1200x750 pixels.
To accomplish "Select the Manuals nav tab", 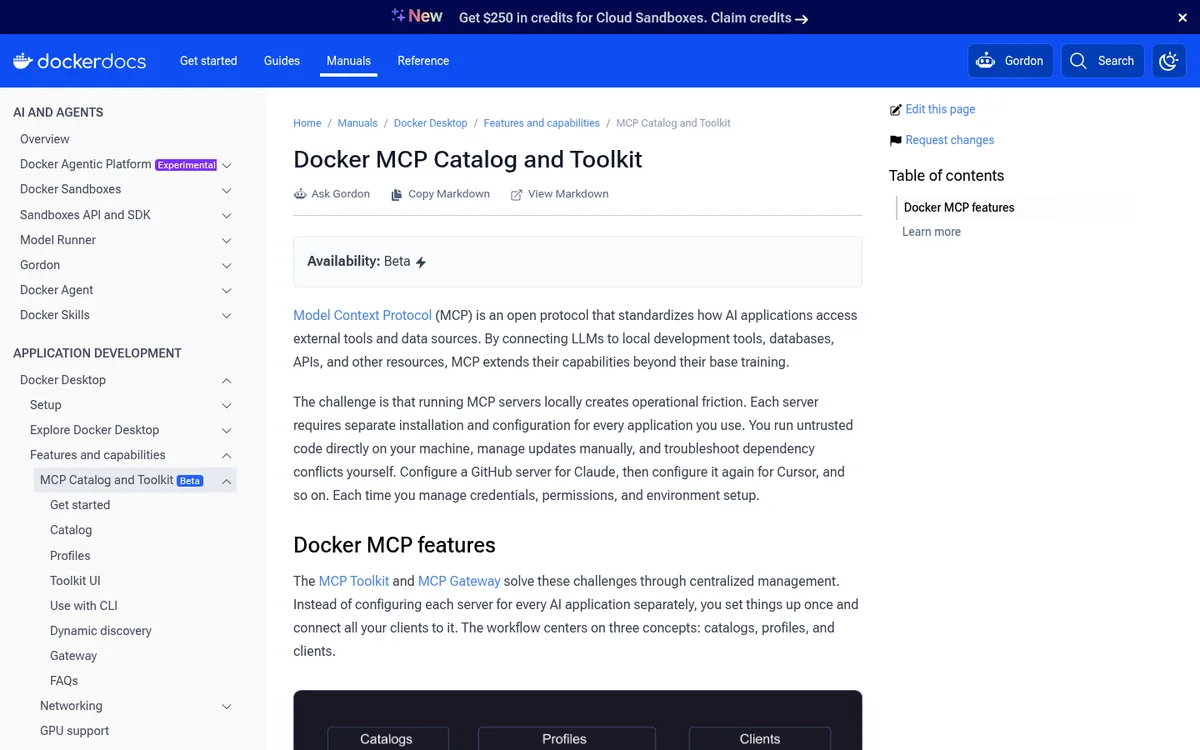I will click(349, 61).
